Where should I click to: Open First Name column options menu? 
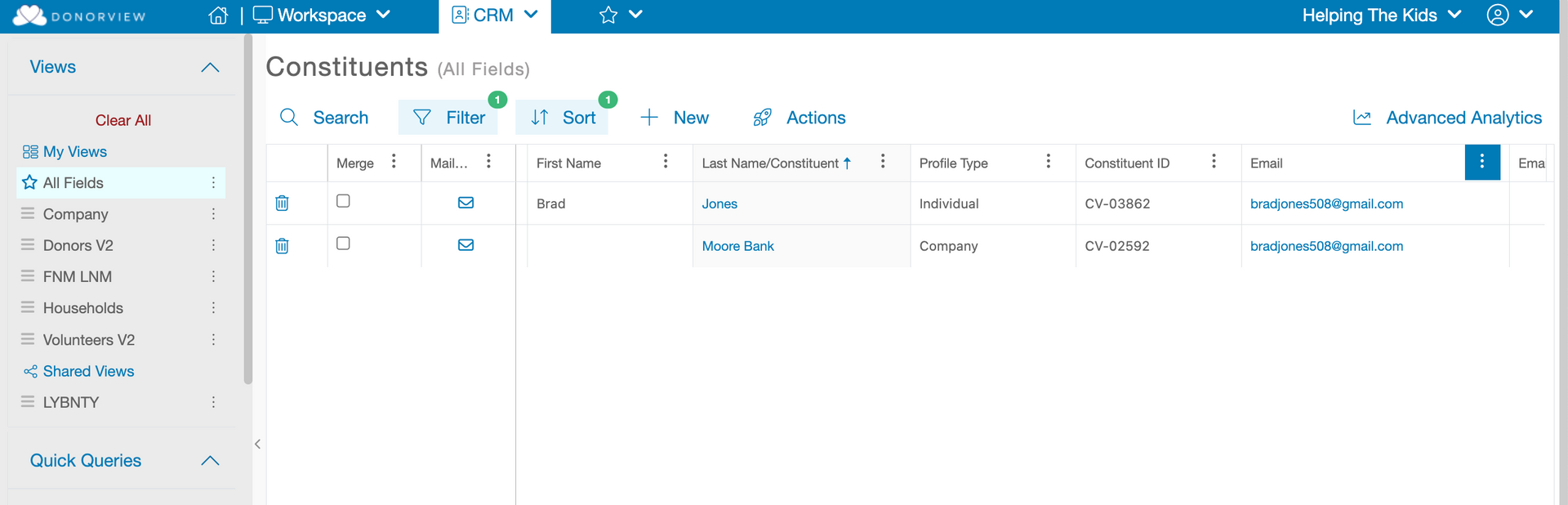click(x=666, y=162)
